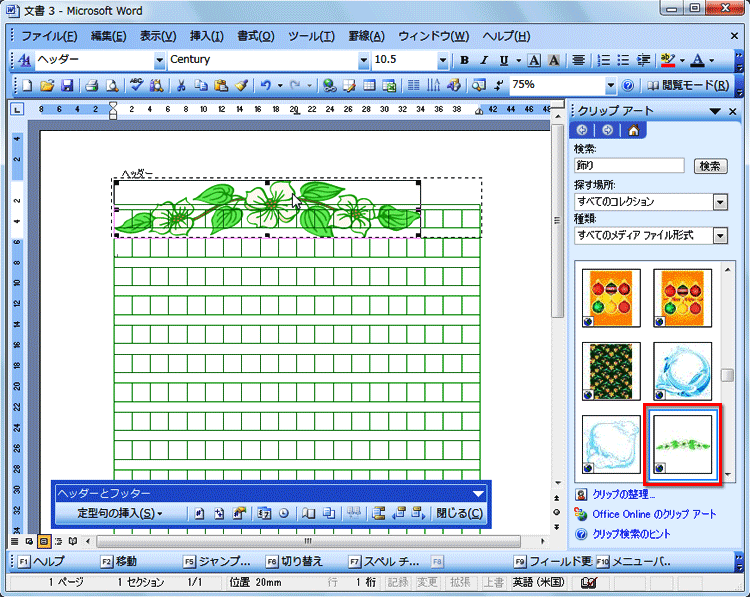This screenshot has height=597, width=750.
Task: Insert a table from the standard toolbar
Action: coord(369,86)
